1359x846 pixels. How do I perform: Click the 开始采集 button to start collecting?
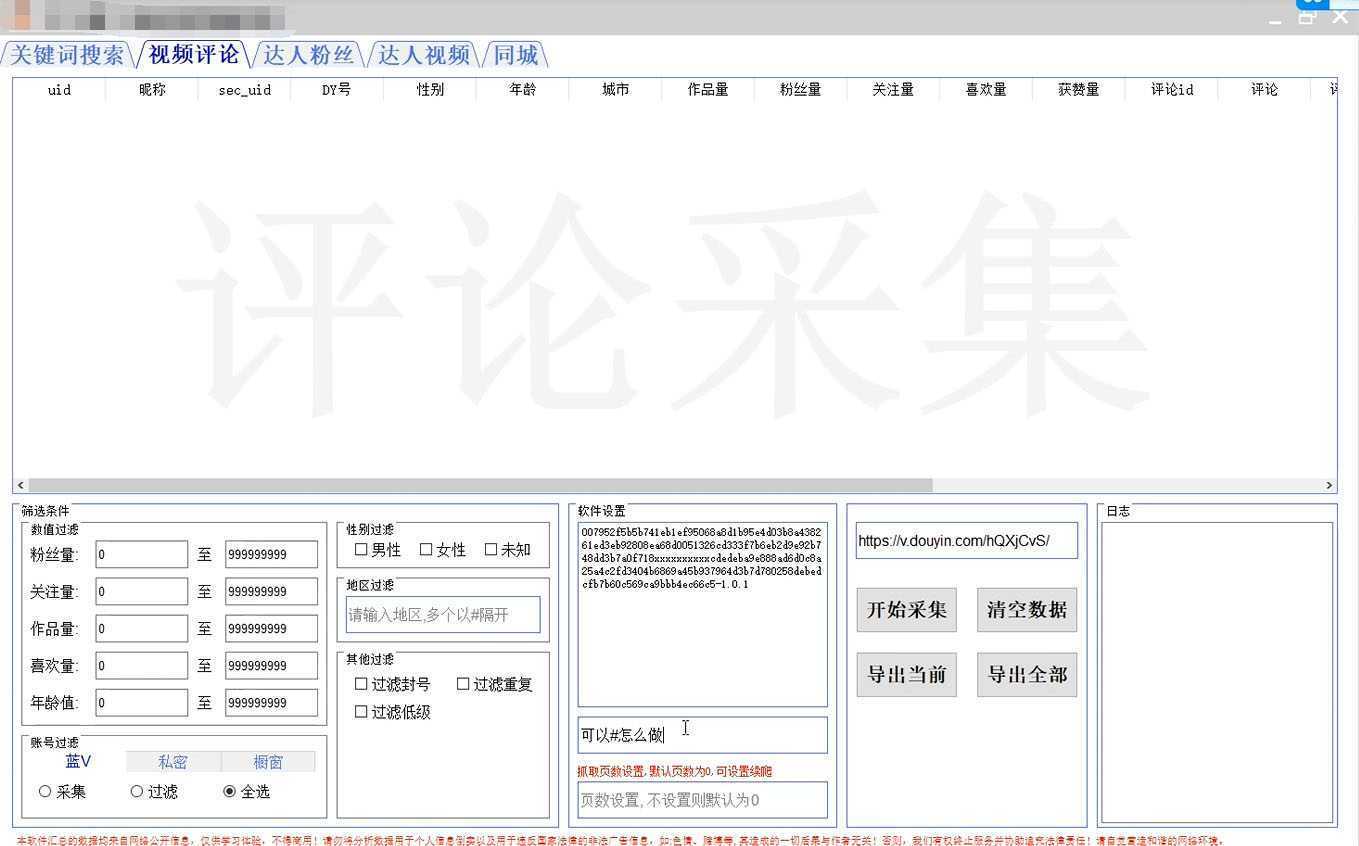coord(905,609)
